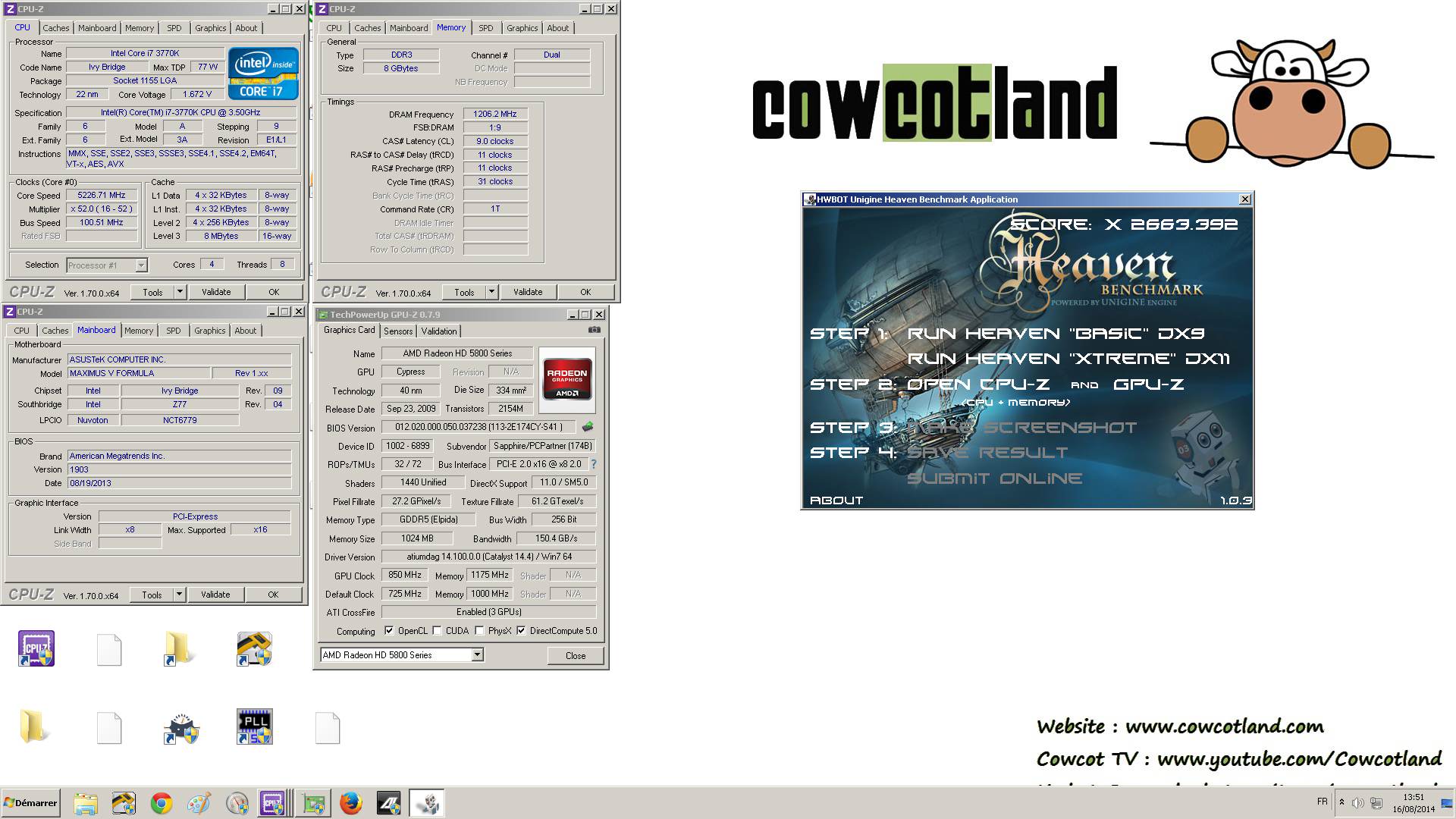The width and height of the screenshot is (1456, 819).
Task: Check the CUDA checkbox
Action: [x=437, y=631]
